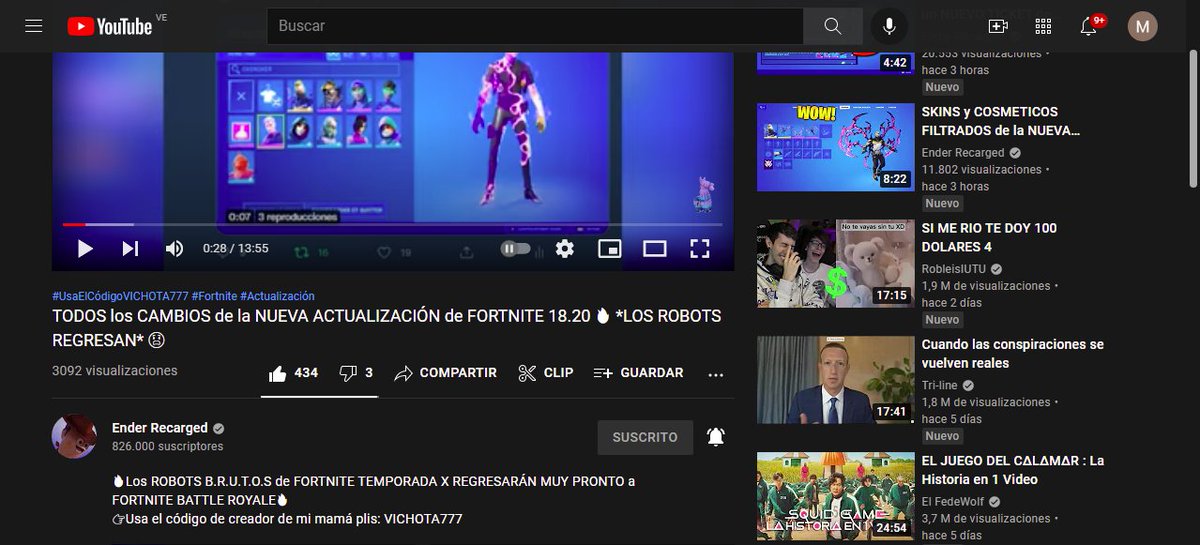The height and width of the screenshot is (545, 1200).
Task: Open hashtag #Actualización
Action: coord(278,296)
